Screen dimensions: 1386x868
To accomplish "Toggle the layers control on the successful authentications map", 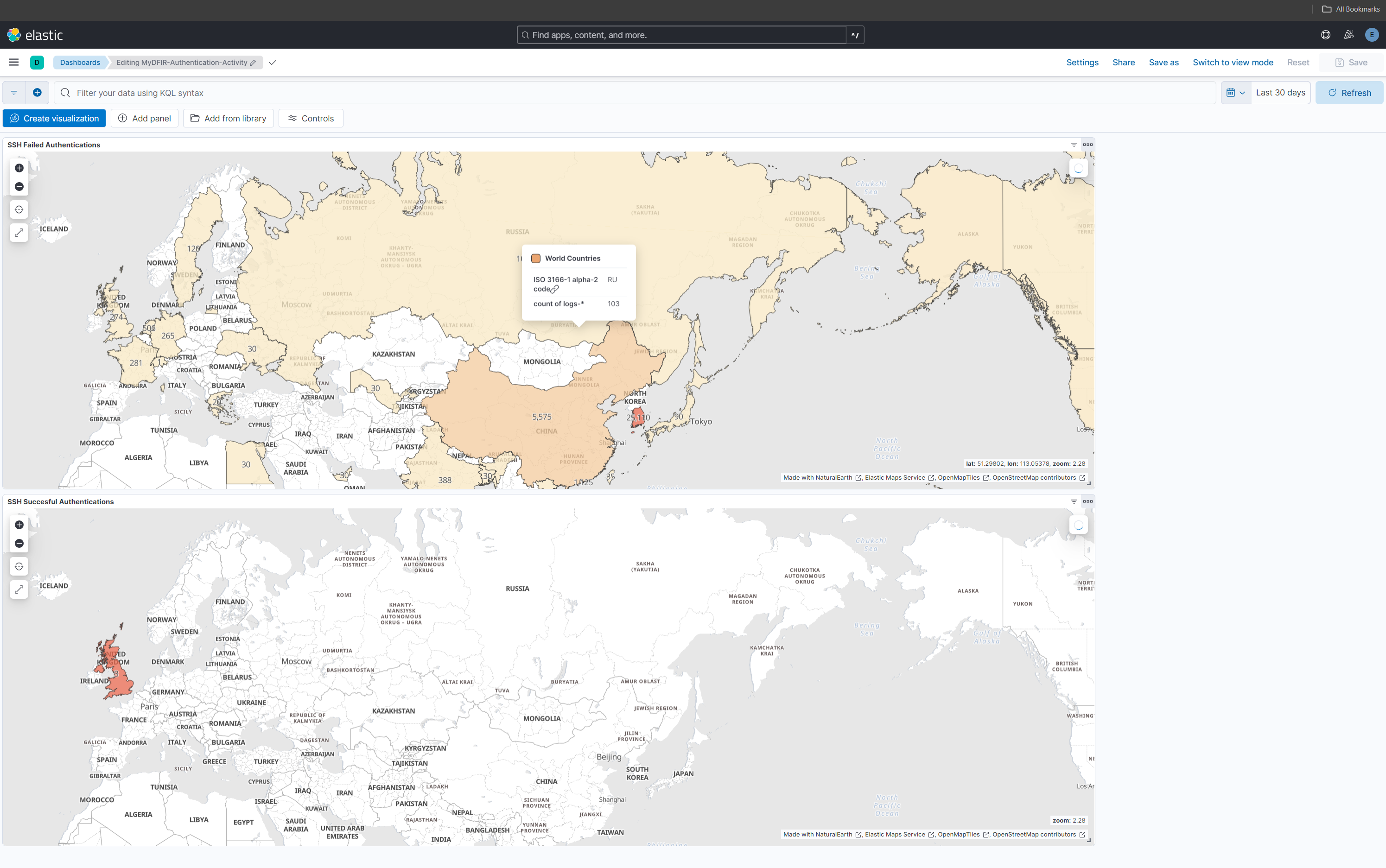I will (x=1079, y=525).
